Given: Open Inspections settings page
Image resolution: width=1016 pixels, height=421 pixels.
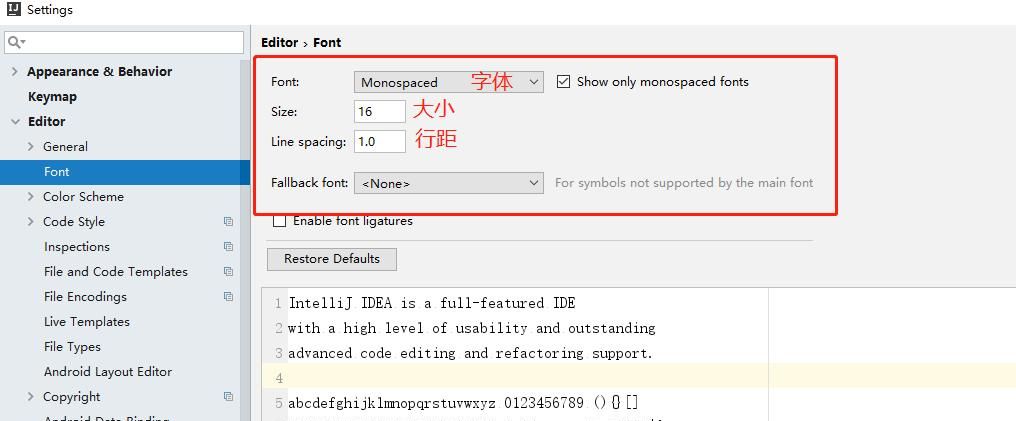Looking at the screenshot, I should [76, 247].
